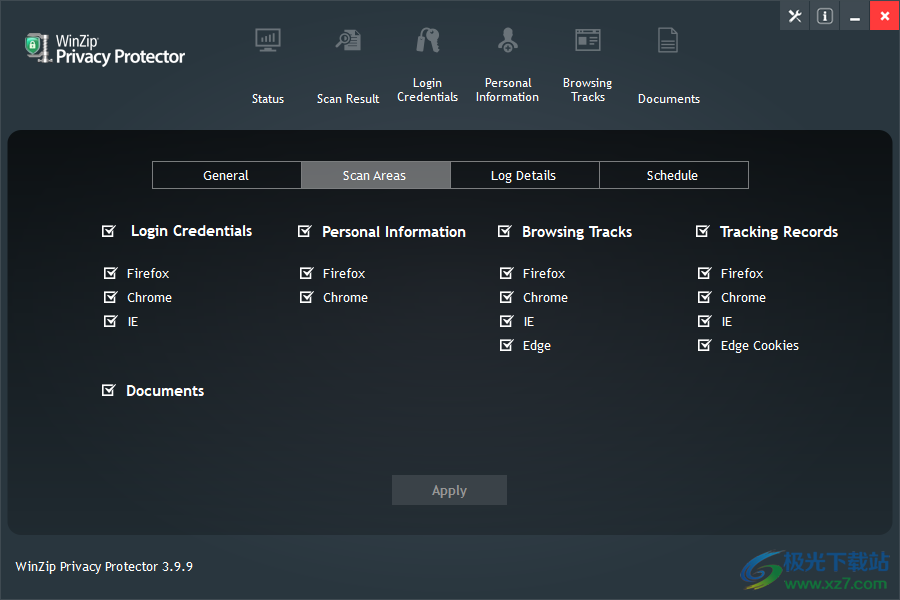The height and width of the screenshot is (600, 900).
Task: Uncheck the Edge checkbox
Action: [x=506, y=345]
